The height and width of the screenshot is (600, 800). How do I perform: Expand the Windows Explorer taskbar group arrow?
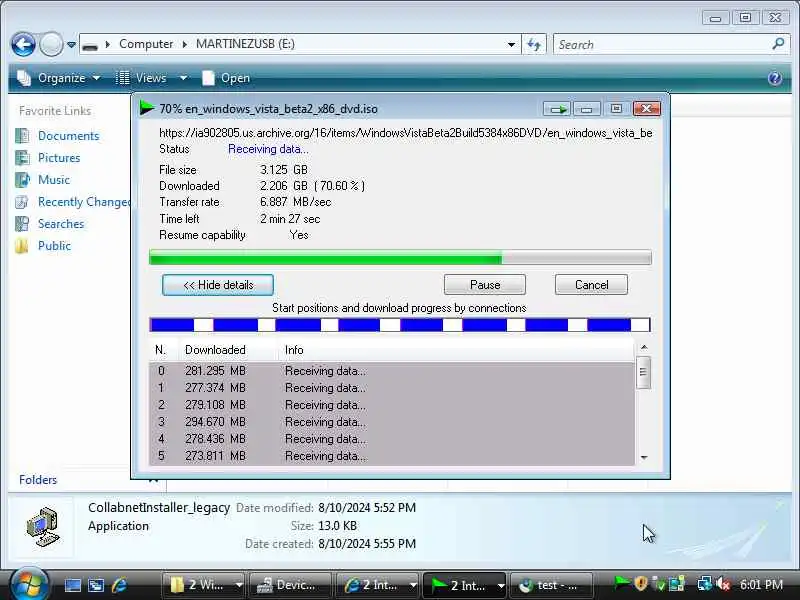coord(239,586)
